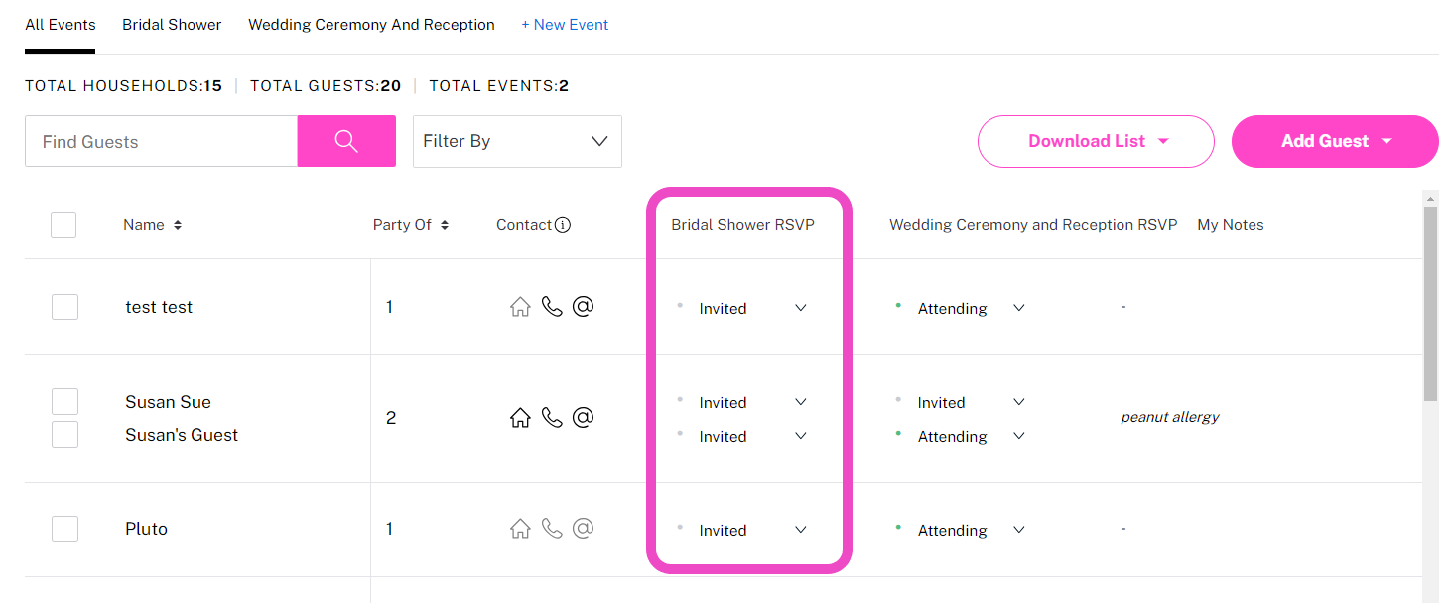Click the home address icon in Susan Sue's row

(520, 417)
